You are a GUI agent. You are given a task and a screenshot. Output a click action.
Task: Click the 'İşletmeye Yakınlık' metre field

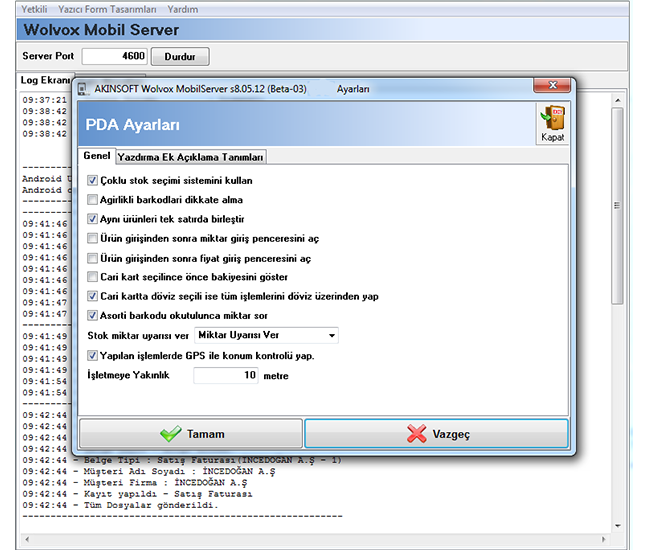[x=226, y=375]
